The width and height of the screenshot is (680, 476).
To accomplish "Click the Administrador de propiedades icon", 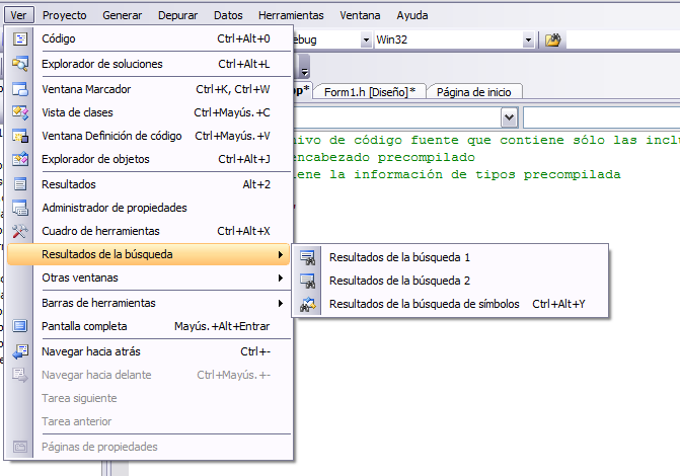I will click(20, 208).
